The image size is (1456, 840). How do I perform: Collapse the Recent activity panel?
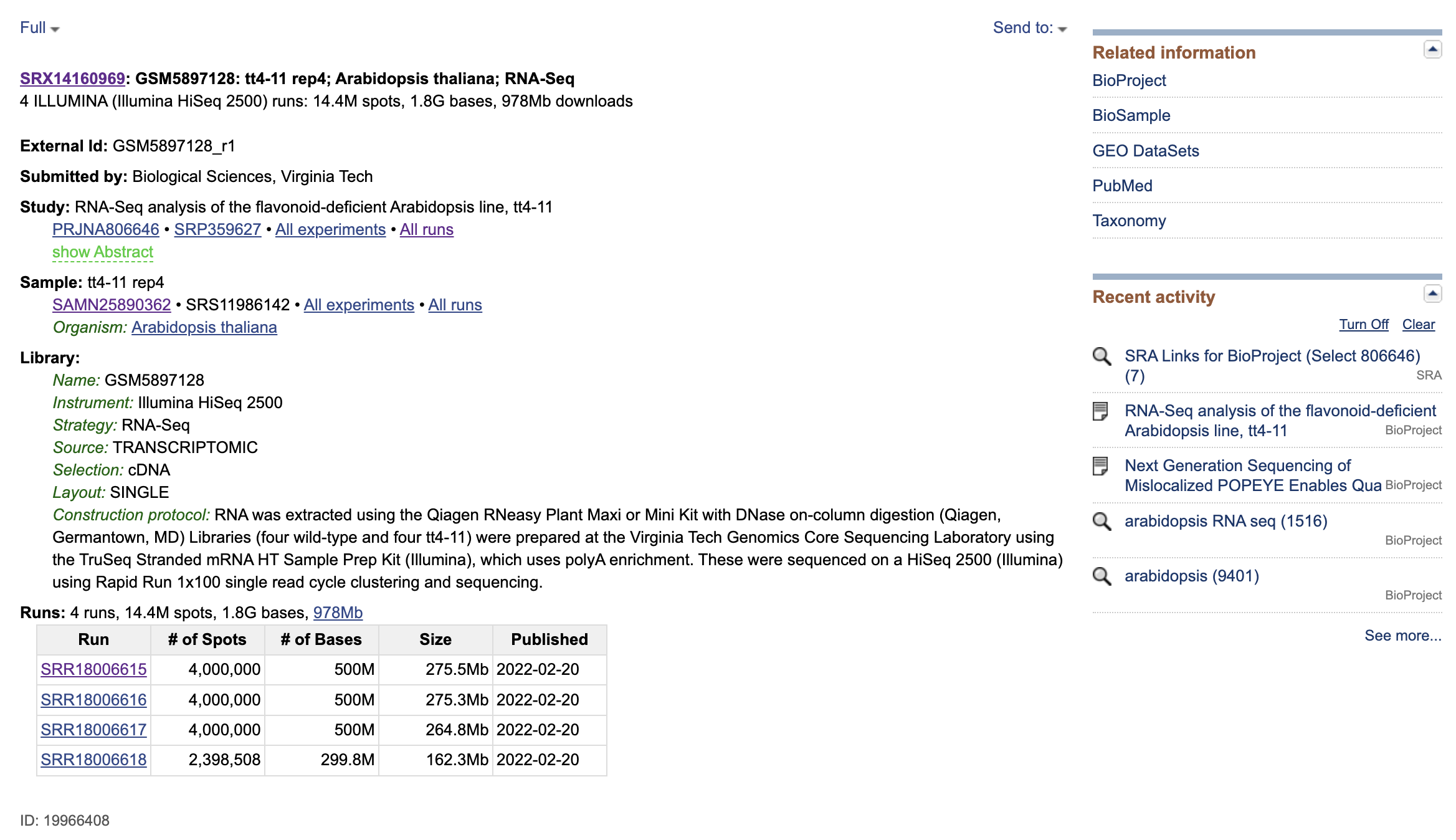tap(1432, 294)
